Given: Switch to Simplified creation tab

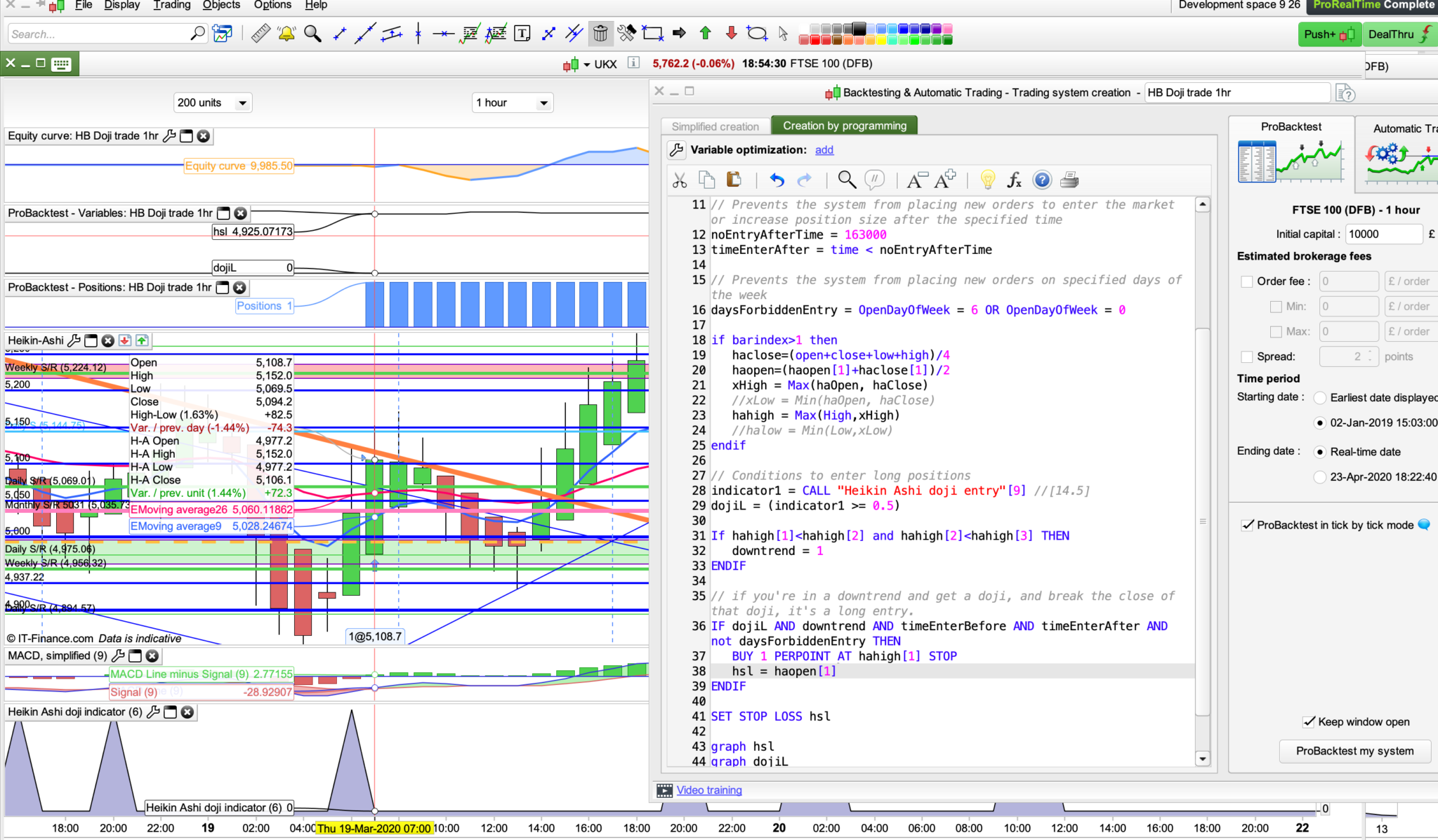Looking at the screenshot, I should point(715,126).
